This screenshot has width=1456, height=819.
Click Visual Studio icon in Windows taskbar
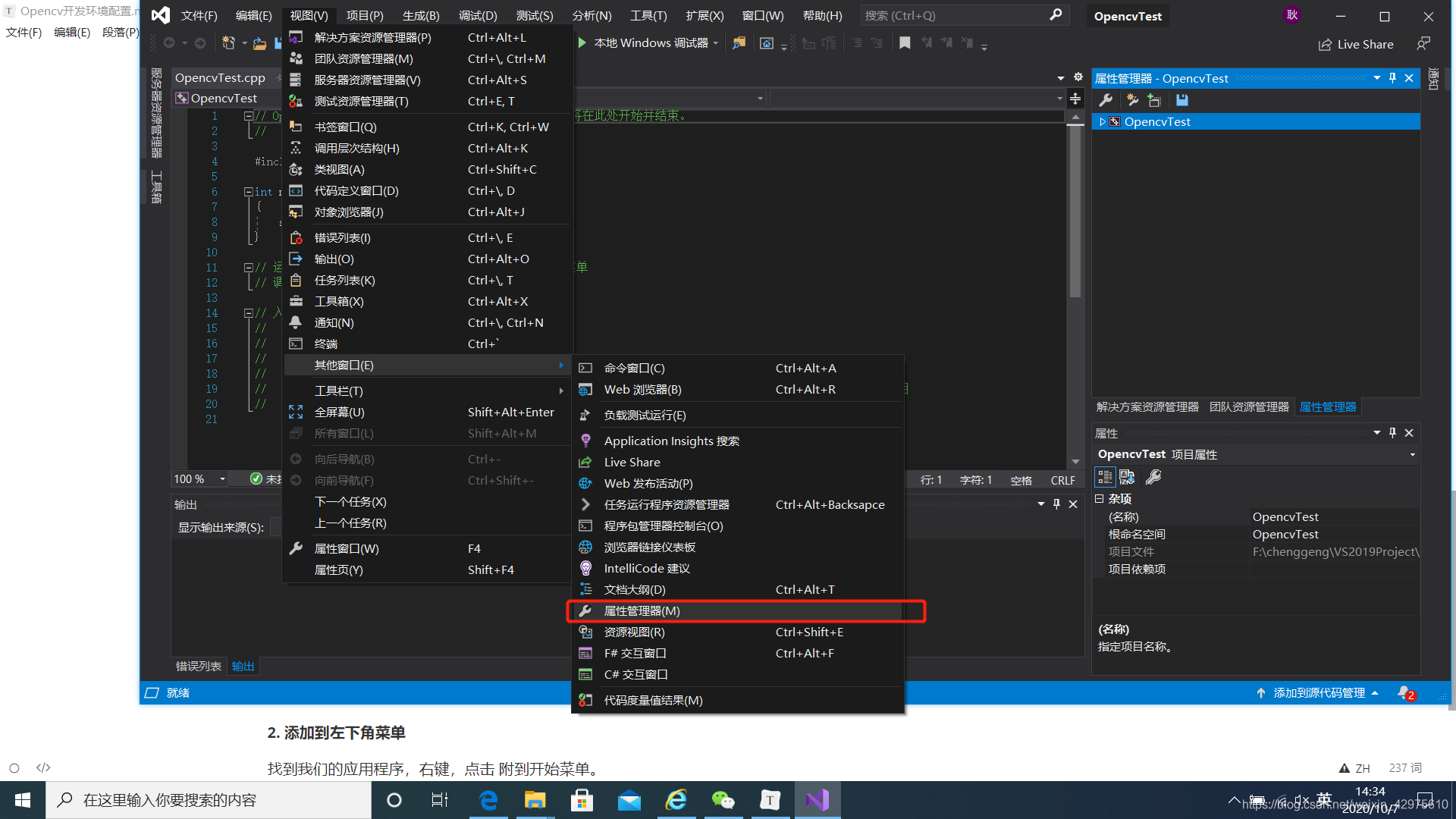pos(817,800)
